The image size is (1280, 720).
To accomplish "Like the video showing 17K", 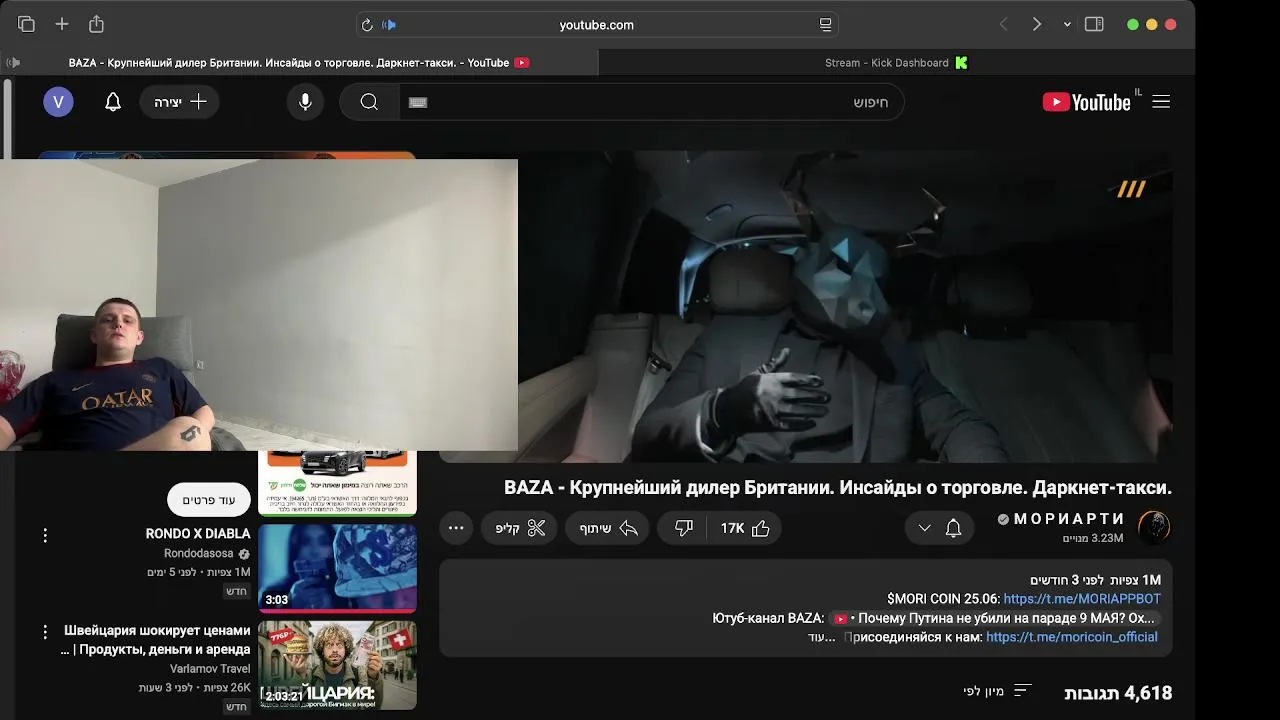I will click(746, 528).
